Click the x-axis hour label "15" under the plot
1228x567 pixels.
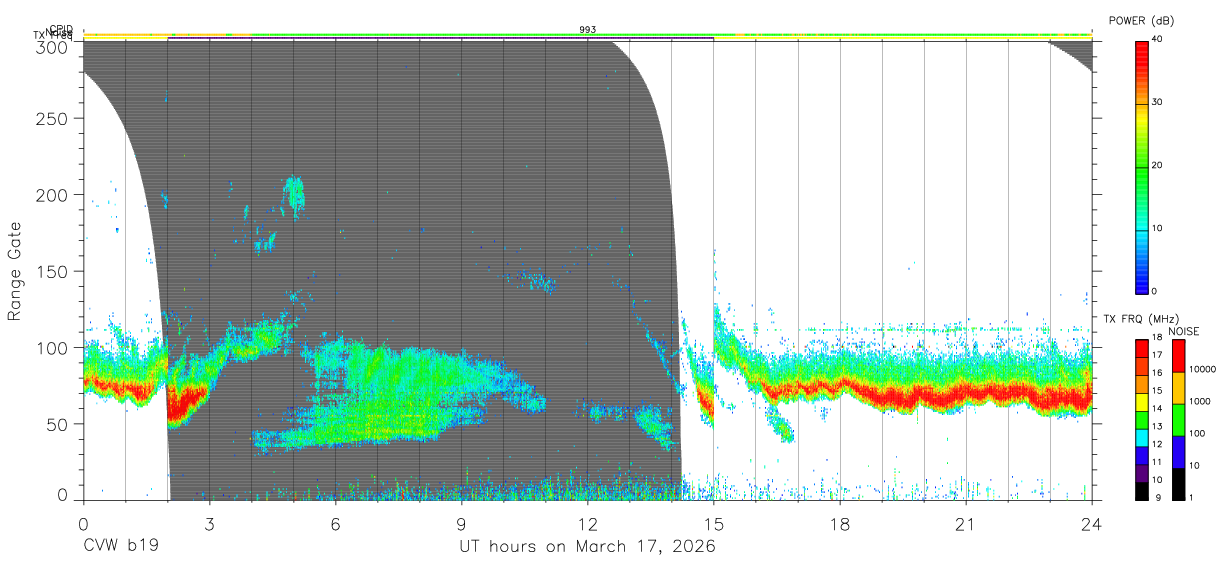(x=713, y=523)
